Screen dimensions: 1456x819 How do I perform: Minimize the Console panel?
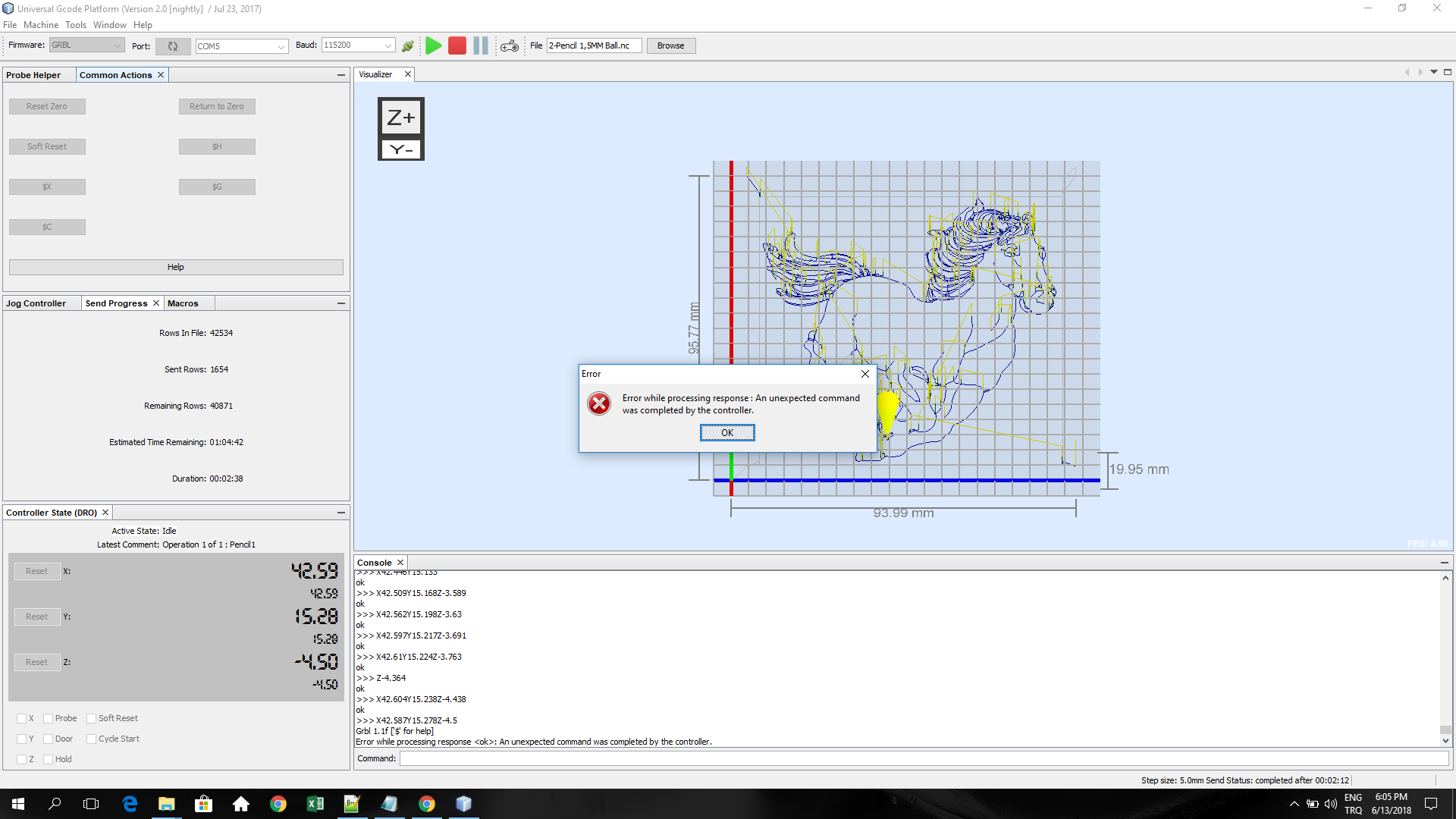pyautogui.click(x=1445, y=563)
